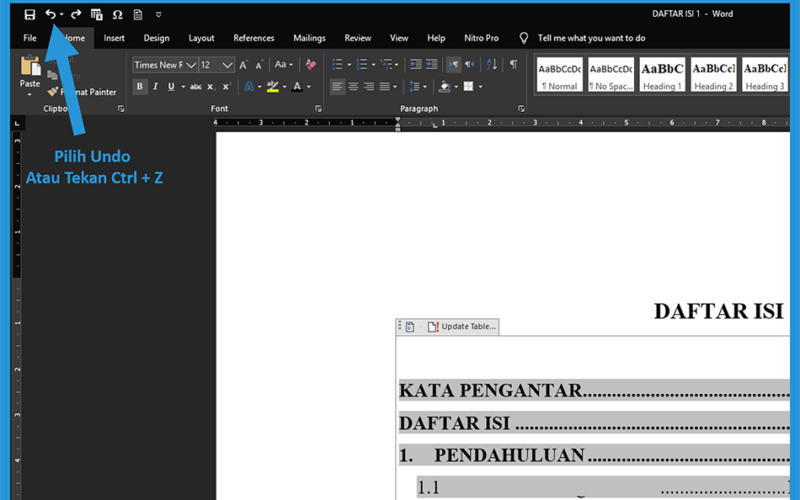Center the text
Image resolution: width=800 pixels, height=500 pixels.
click(x=353, y=87)
